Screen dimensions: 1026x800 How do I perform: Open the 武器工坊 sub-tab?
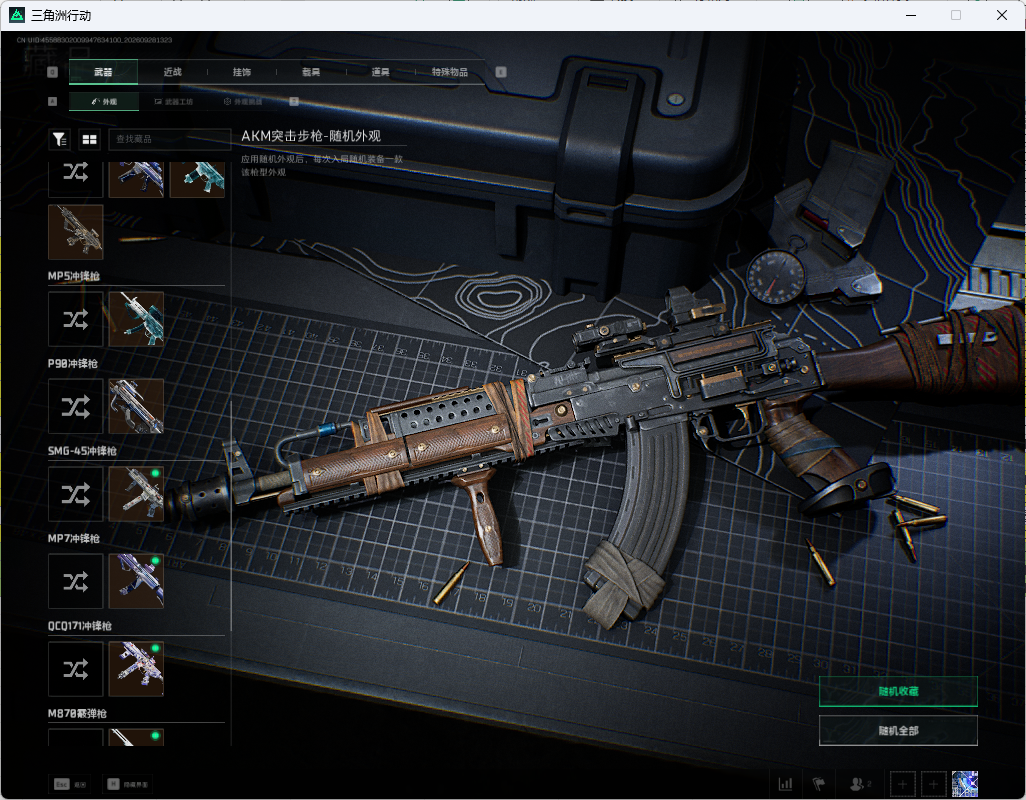coord(174,101)
